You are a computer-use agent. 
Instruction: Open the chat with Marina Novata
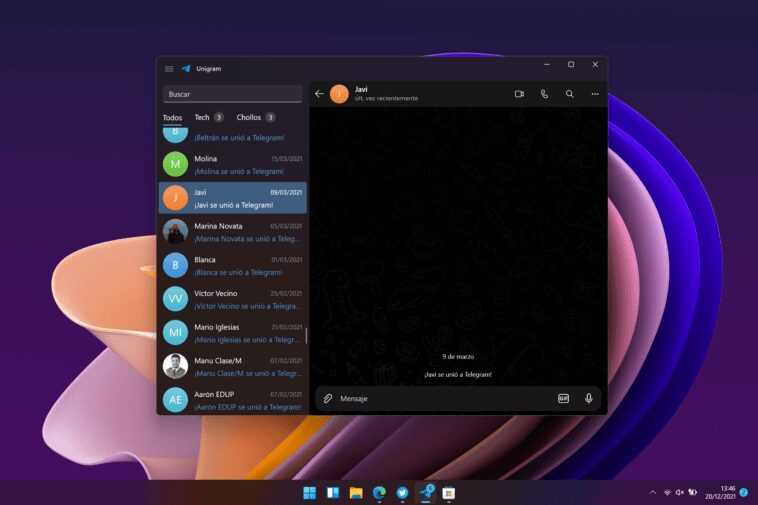[233, 231]
